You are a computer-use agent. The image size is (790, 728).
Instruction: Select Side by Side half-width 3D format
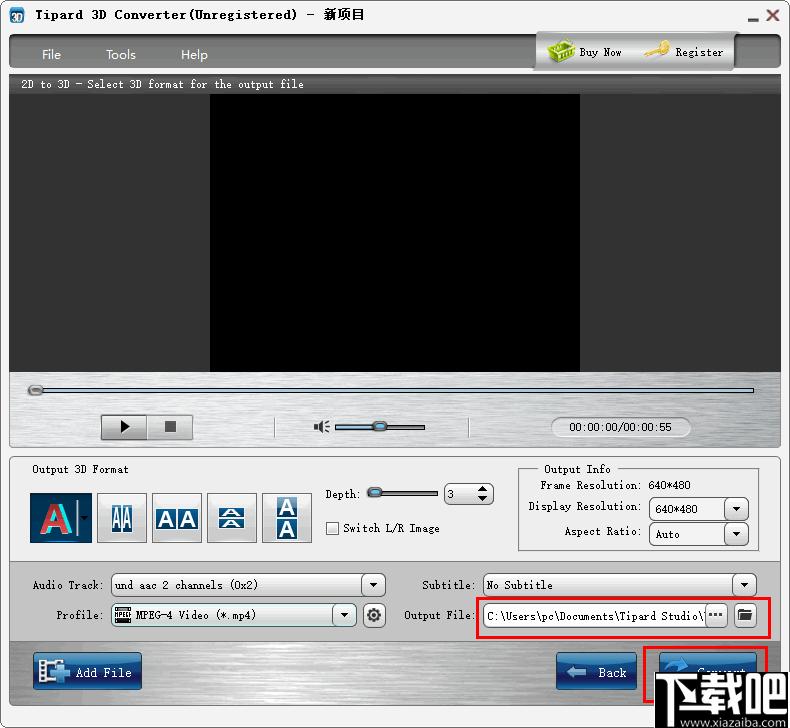(122, 518)
